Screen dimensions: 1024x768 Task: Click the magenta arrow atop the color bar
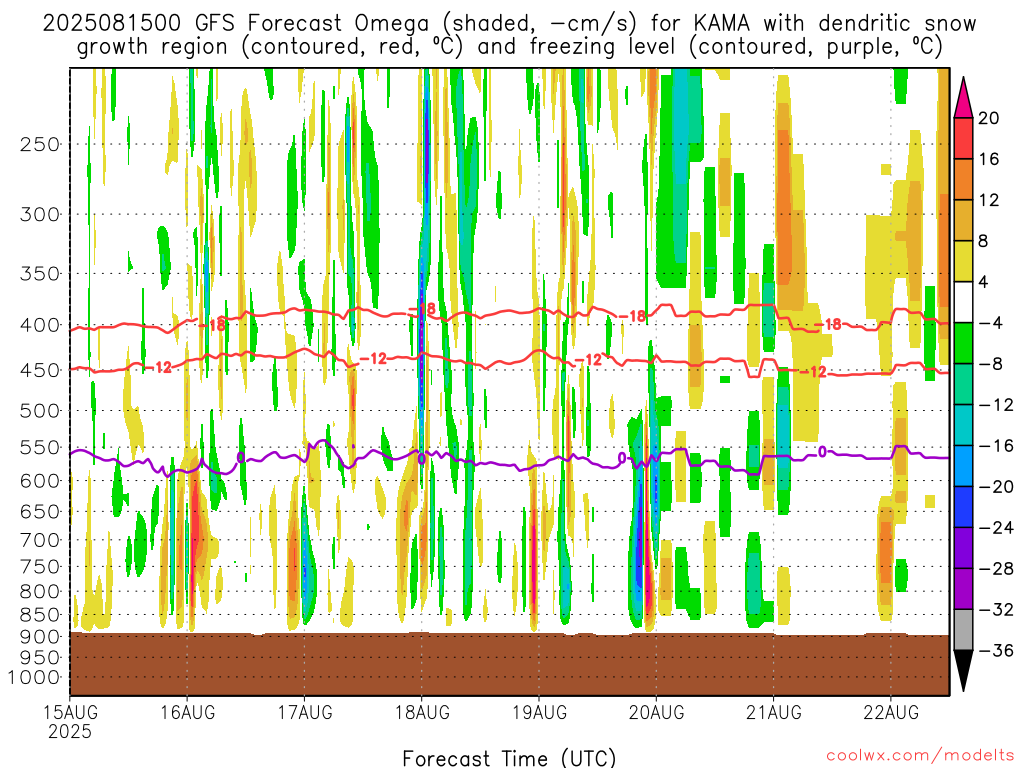[x=963, y=98]
